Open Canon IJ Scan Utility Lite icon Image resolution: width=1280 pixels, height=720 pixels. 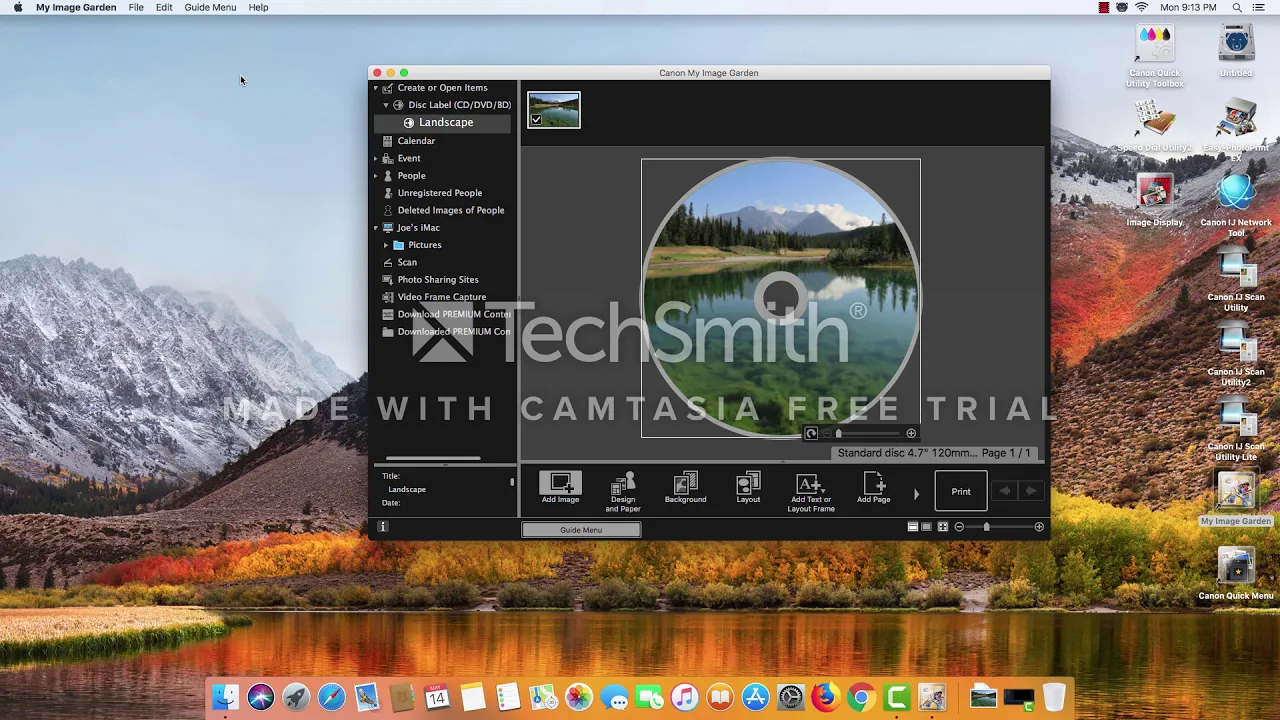(x=1236, y=430)
